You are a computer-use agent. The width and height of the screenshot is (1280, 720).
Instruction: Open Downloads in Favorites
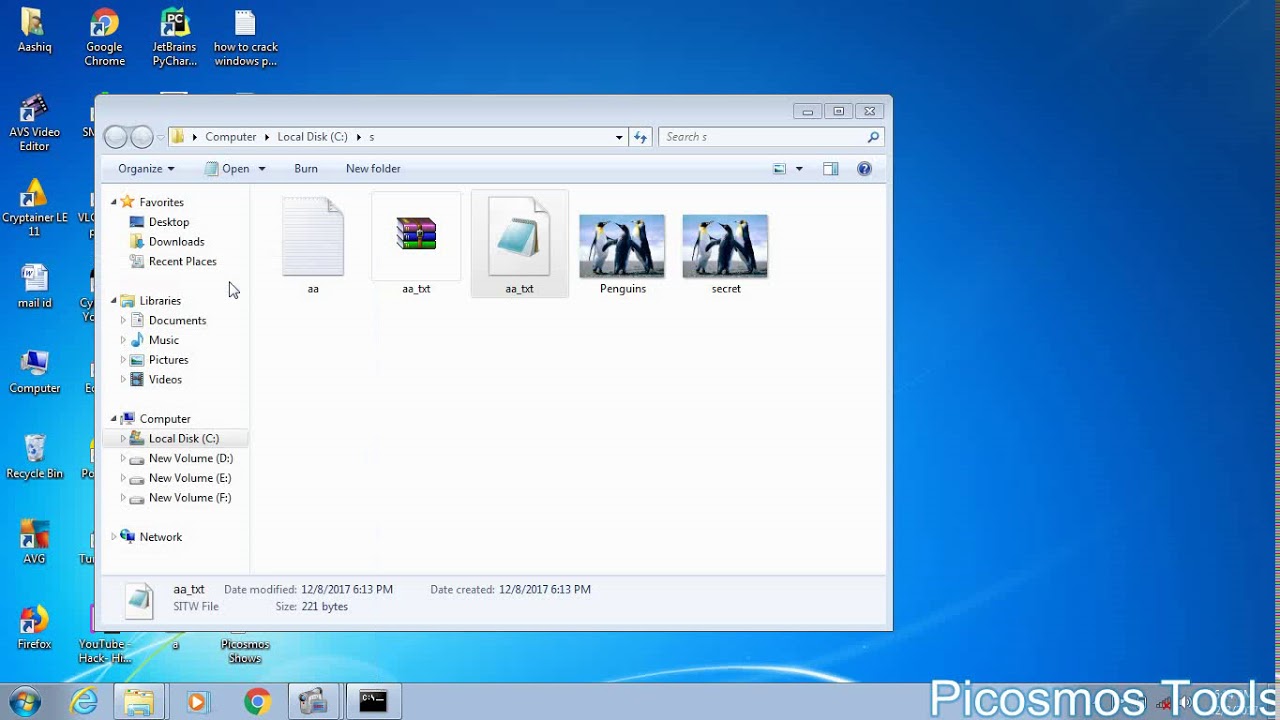click(176, 242)
